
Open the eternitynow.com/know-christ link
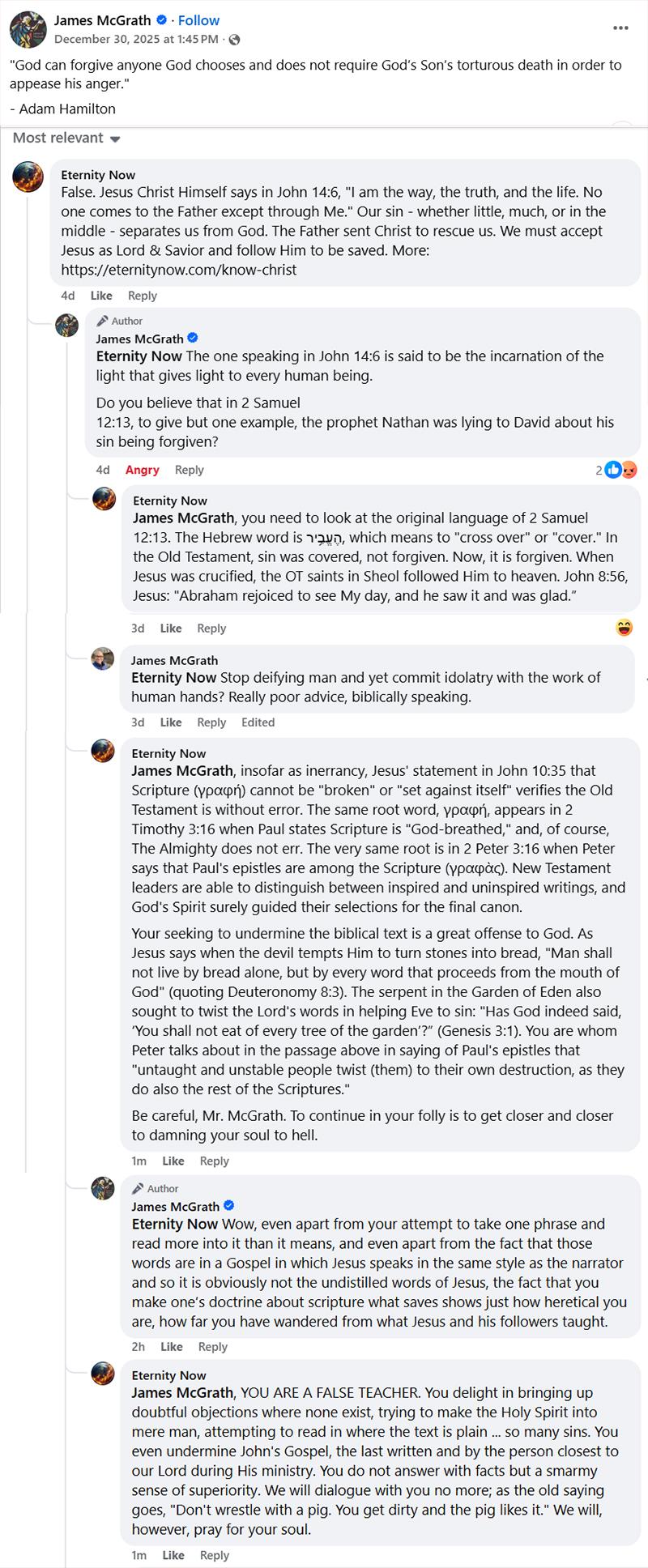(x=179, y=270)
